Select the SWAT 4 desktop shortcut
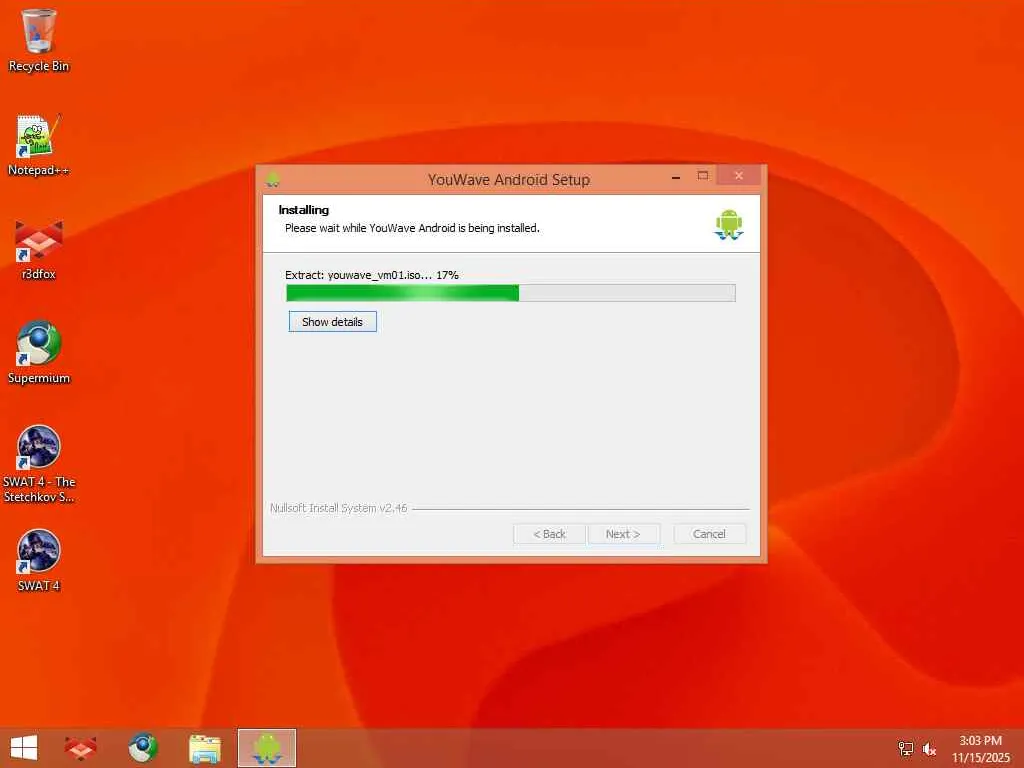This screenshot has width=1024, height=768. coord(39,560)
